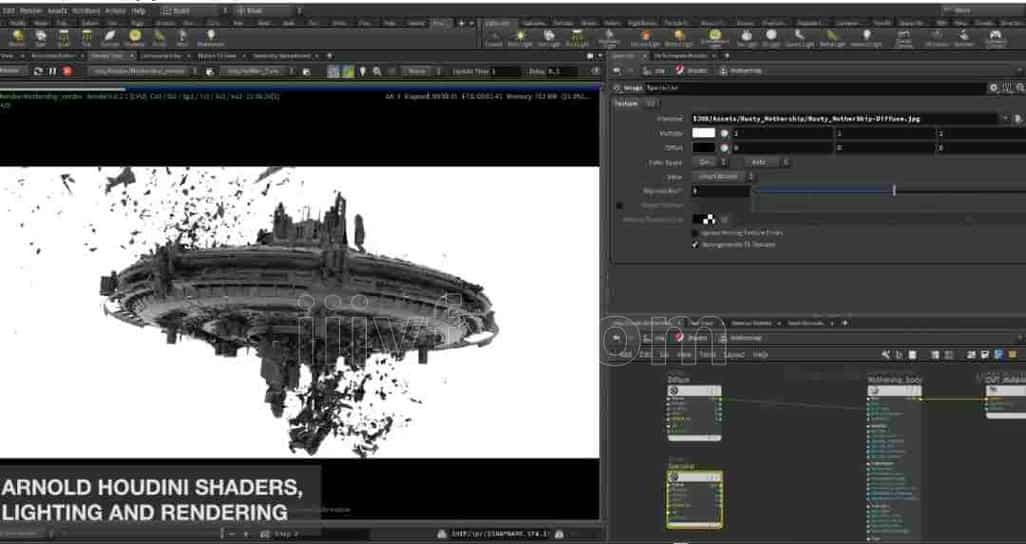
Task: Open the Build desktop dropdown
Action: [194, 11]
